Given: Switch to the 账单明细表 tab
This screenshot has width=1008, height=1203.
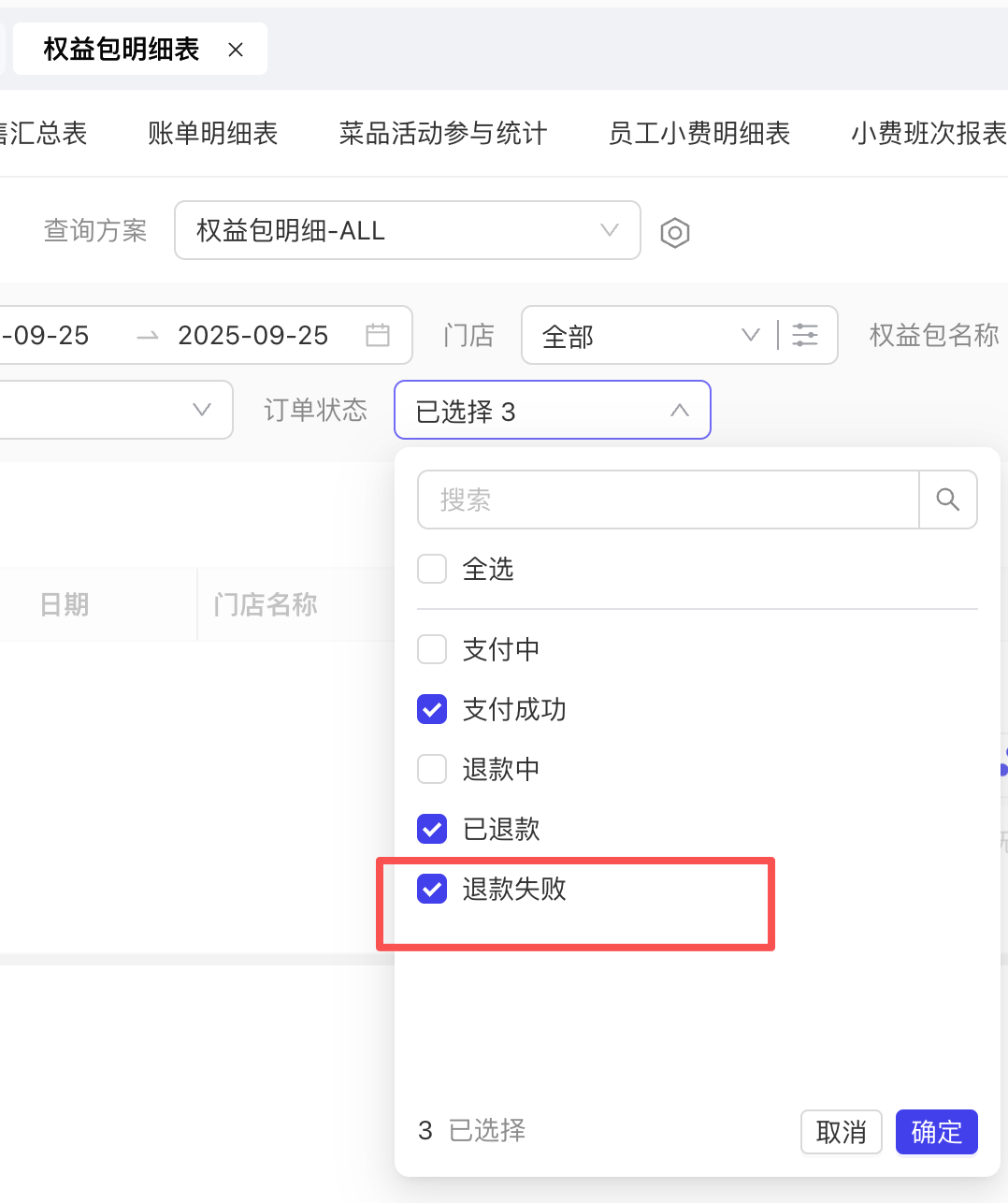Looking at the screenshot, I should tap(212, 134).
